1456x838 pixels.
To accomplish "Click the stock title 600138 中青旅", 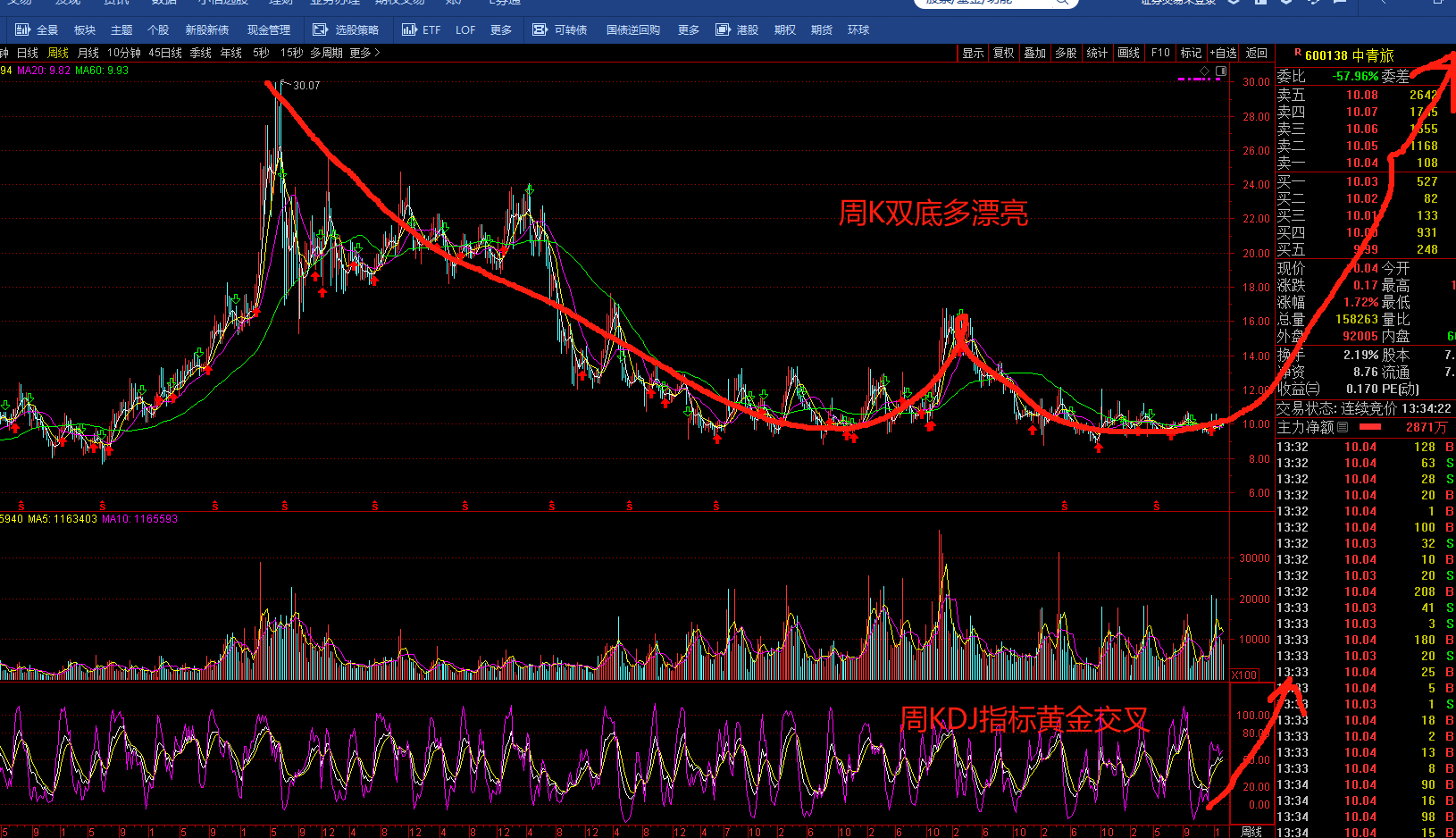I will point(1349,55).
